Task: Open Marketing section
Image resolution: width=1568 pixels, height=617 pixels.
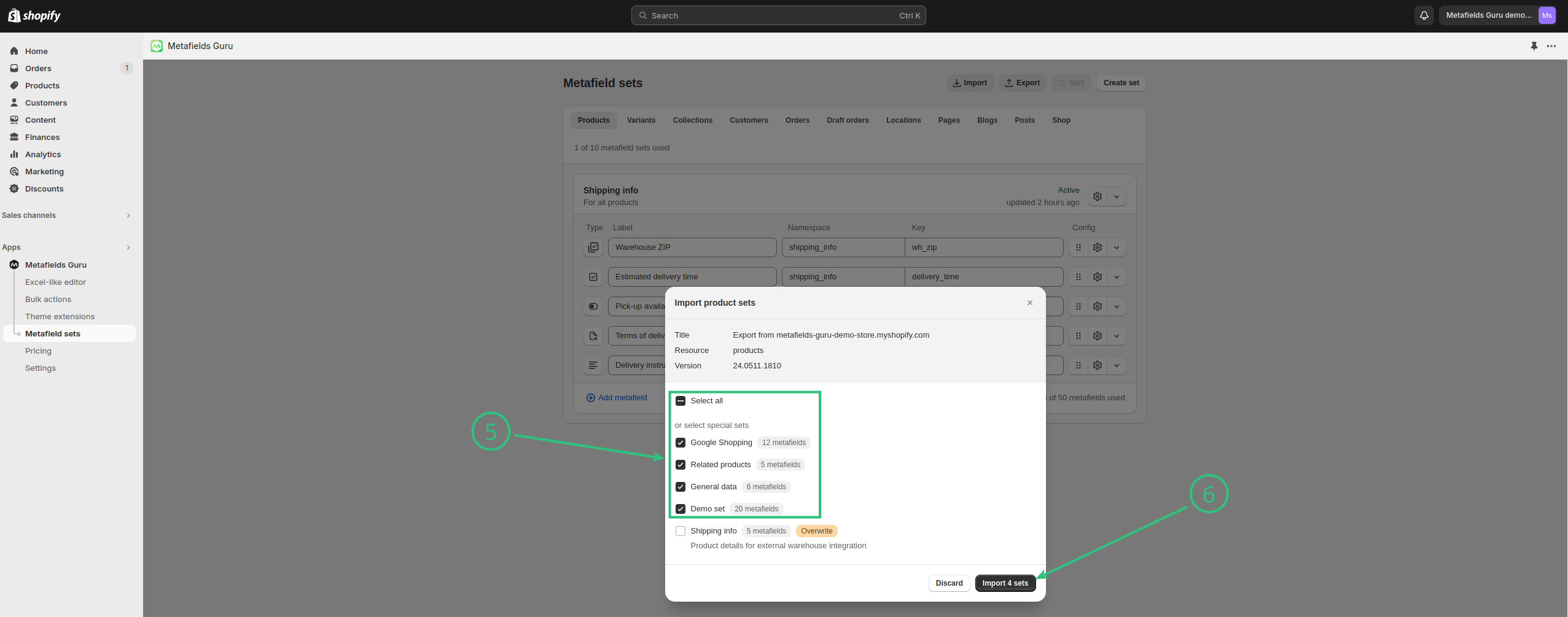Action: (44, 171)
